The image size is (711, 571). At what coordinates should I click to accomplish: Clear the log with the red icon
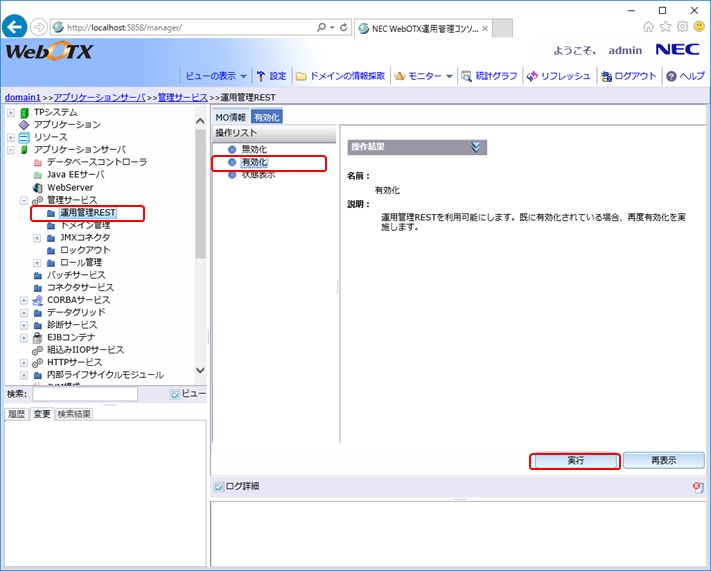[x=697, y=487]
